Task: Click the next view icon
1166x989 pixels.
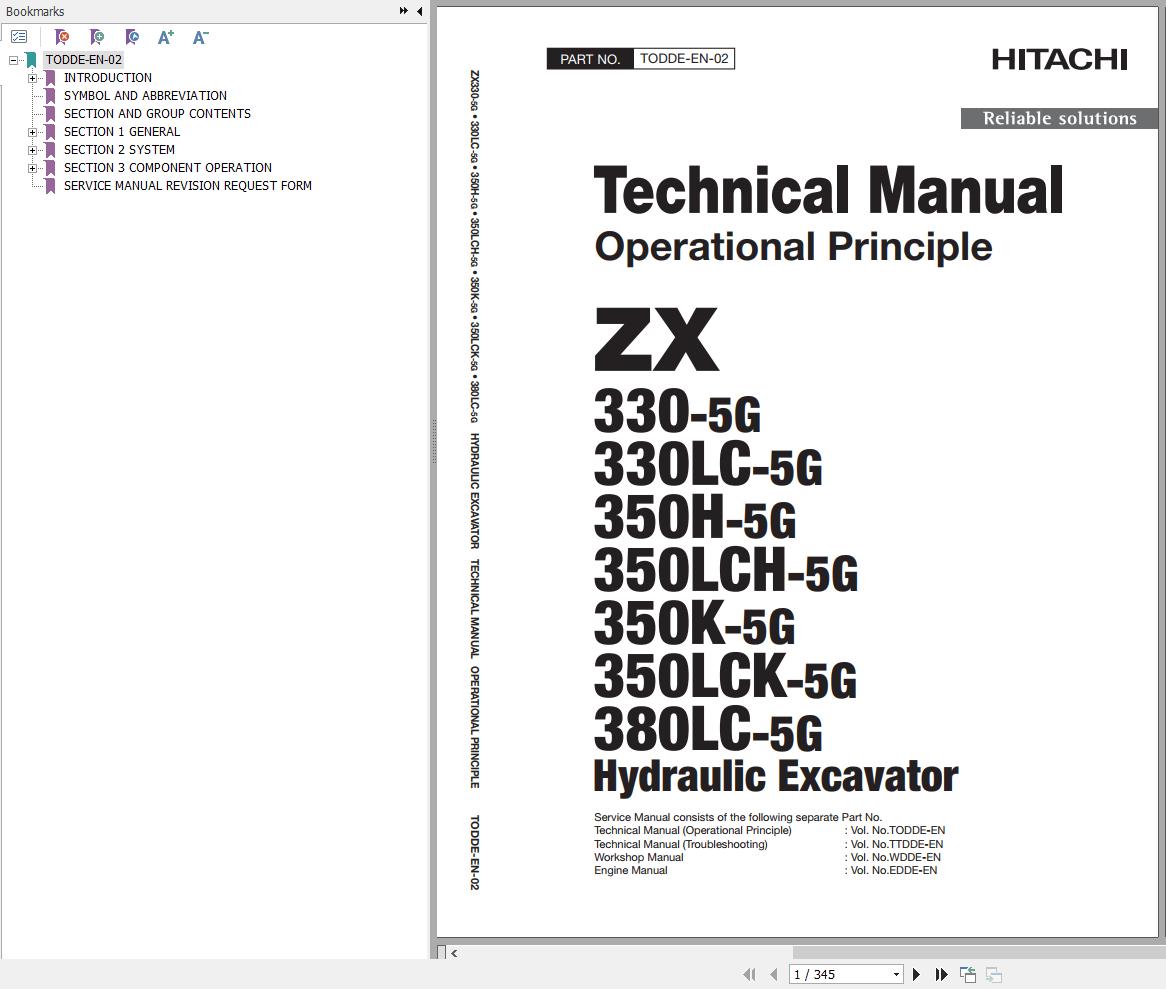Action: [x=993, y=974]
